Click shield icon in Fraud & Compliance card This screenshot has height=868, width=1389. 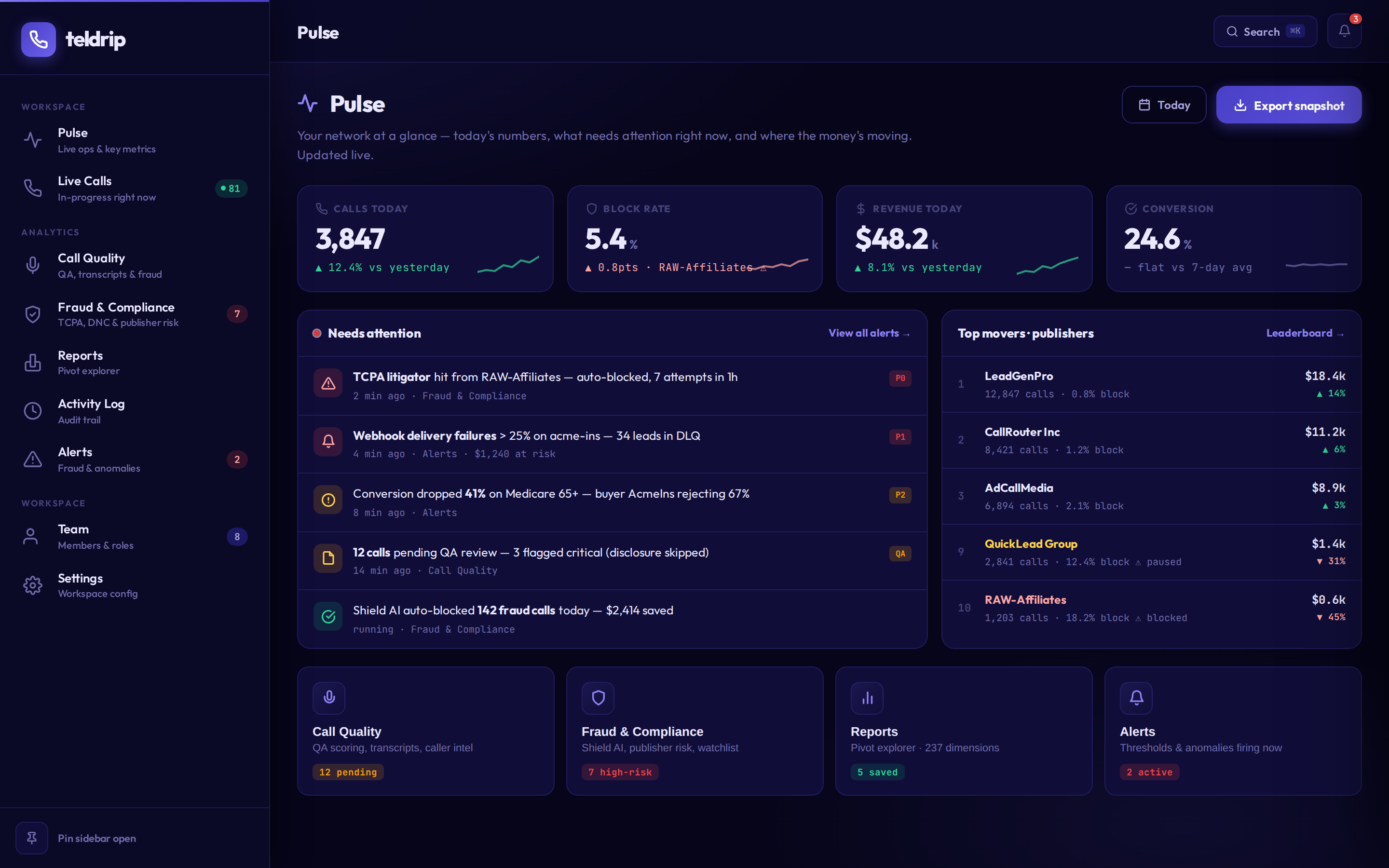point(598,697)
